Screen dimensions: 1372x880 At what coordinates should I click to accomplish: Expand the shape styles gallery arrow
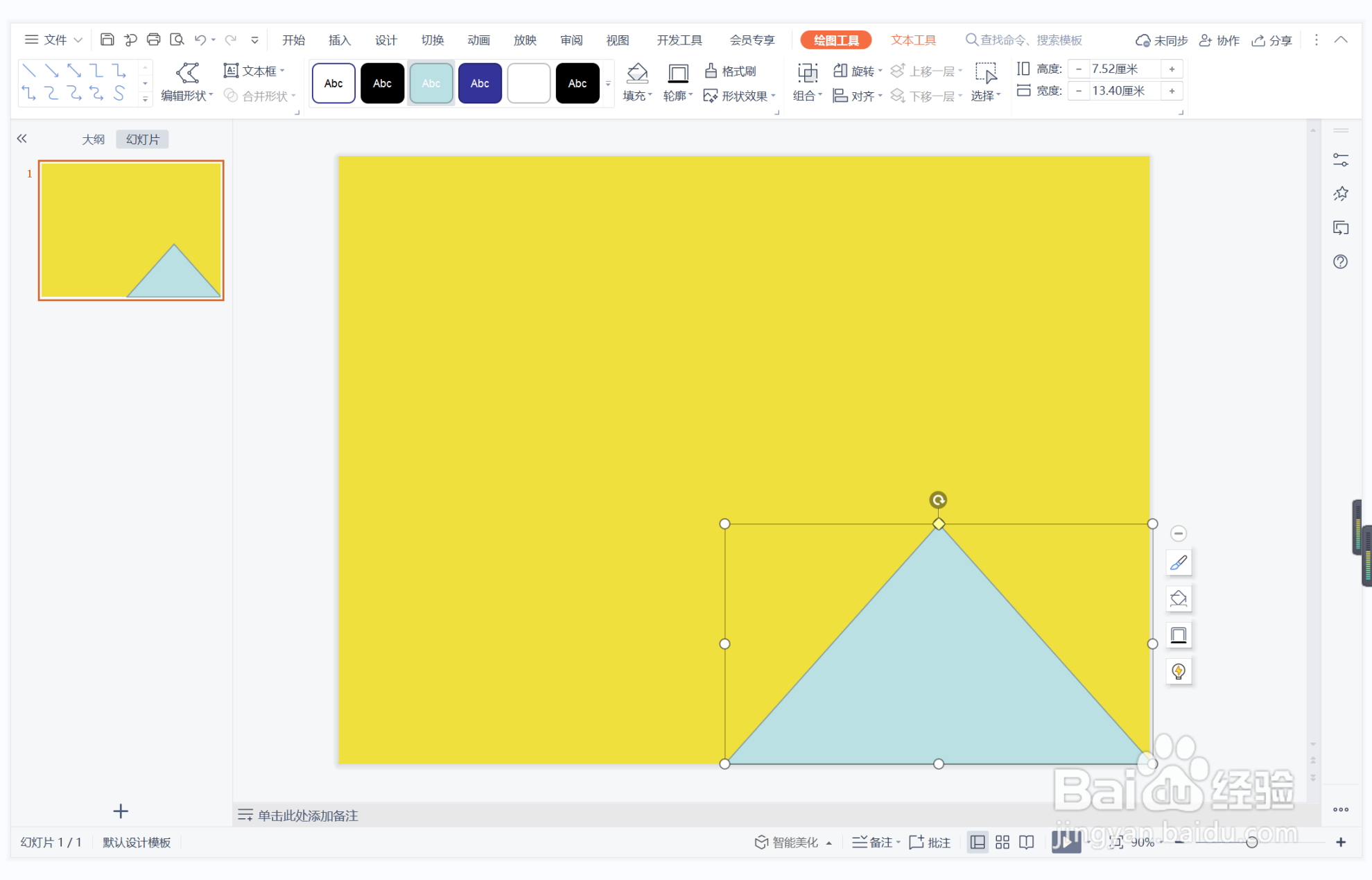pos(608,83)
